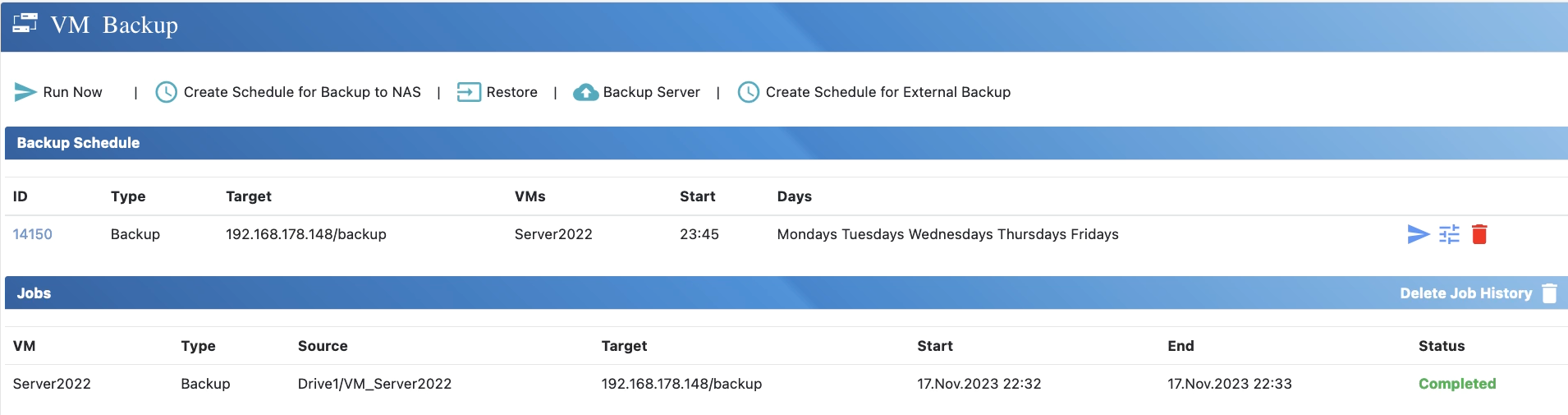The height and width of the screenshot is (415, 1568).
Task: Select the Backup Server label
Action: tap(651, 92)
